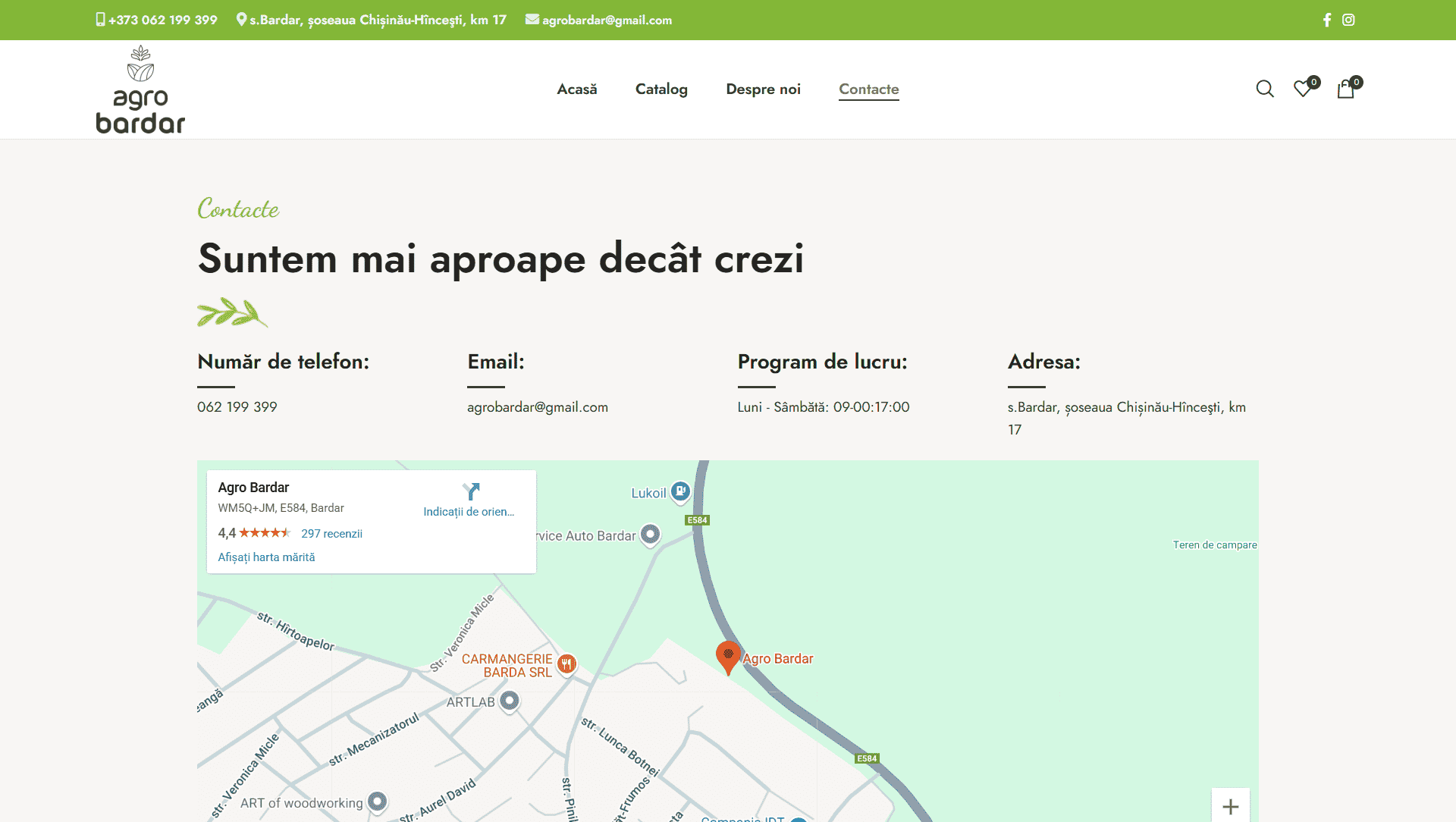Select the Contacte menu item
This screenshot has width=1456, height=822.
click(869, 89)
